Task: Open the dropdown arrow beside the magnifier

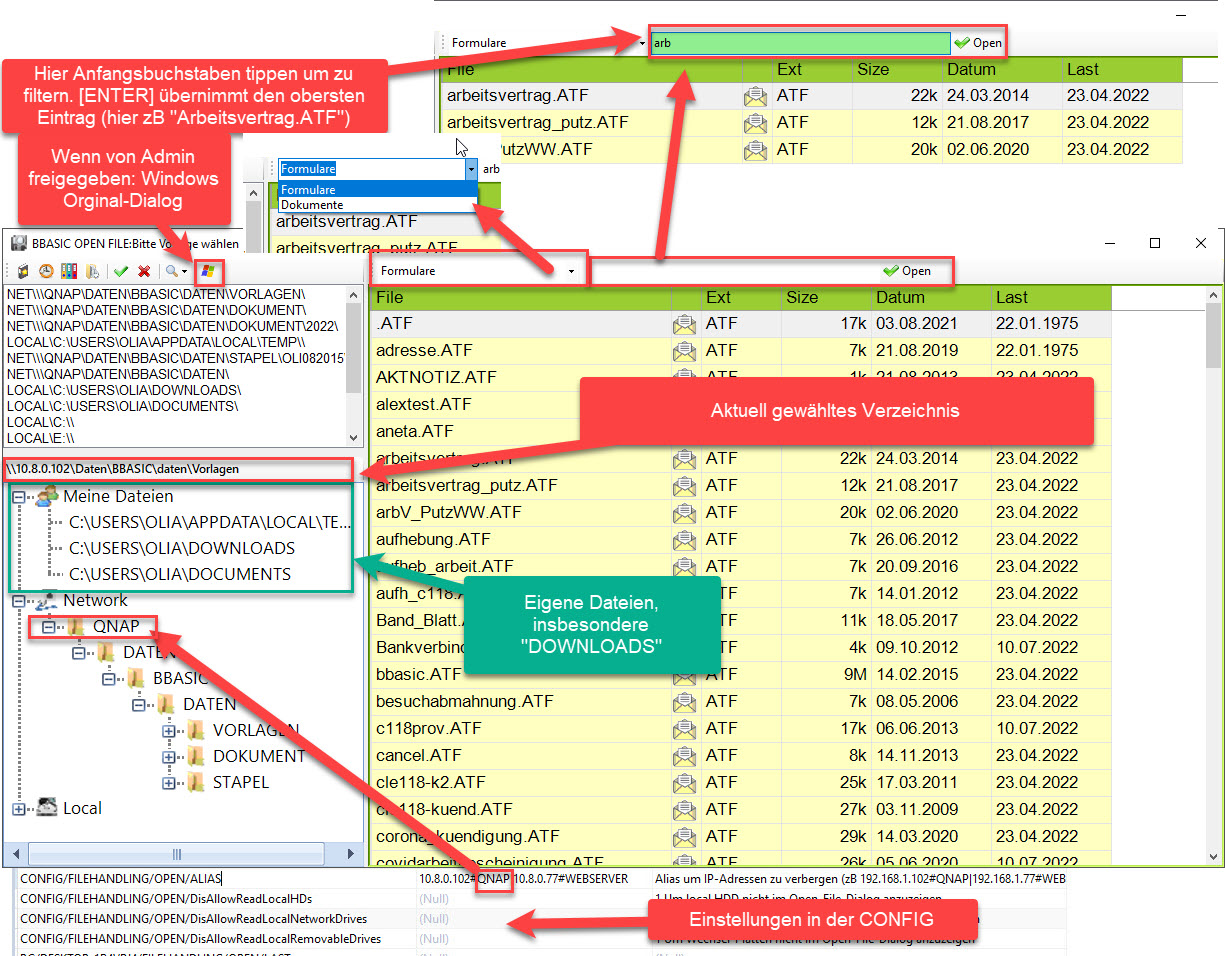Action: point(185,272)
